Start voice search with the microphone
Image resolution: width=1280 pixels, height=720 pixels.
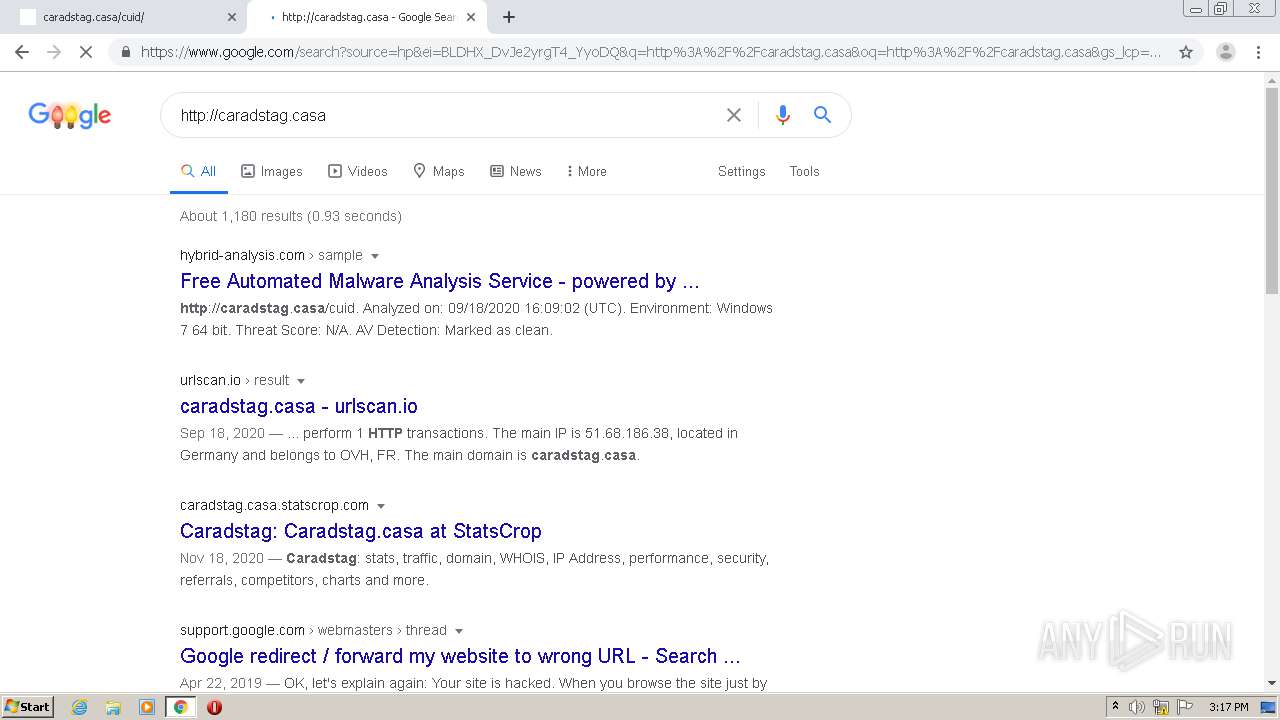pos(783,115)
